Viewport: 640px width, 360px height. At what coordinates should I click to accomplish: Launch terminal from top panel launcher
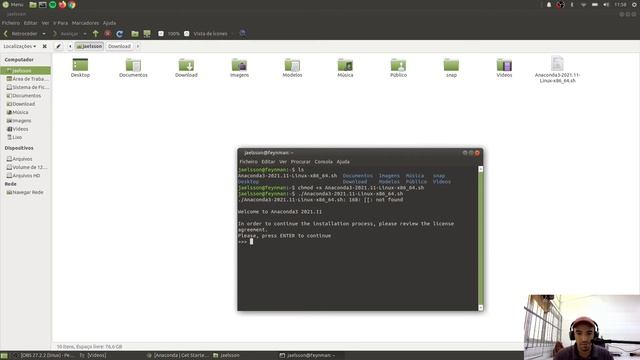tap(42, 5)
